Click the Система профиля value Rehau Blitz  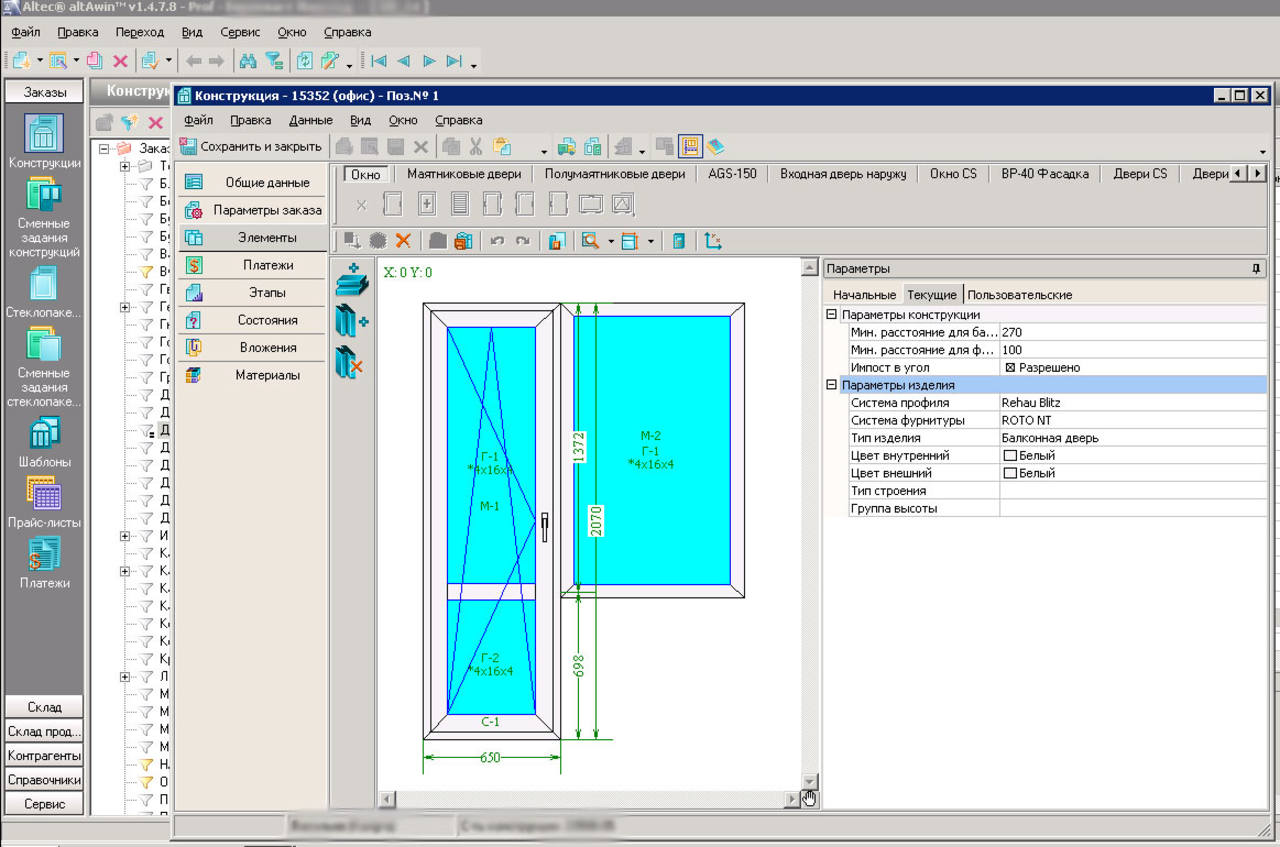[x=1031, y=403]
